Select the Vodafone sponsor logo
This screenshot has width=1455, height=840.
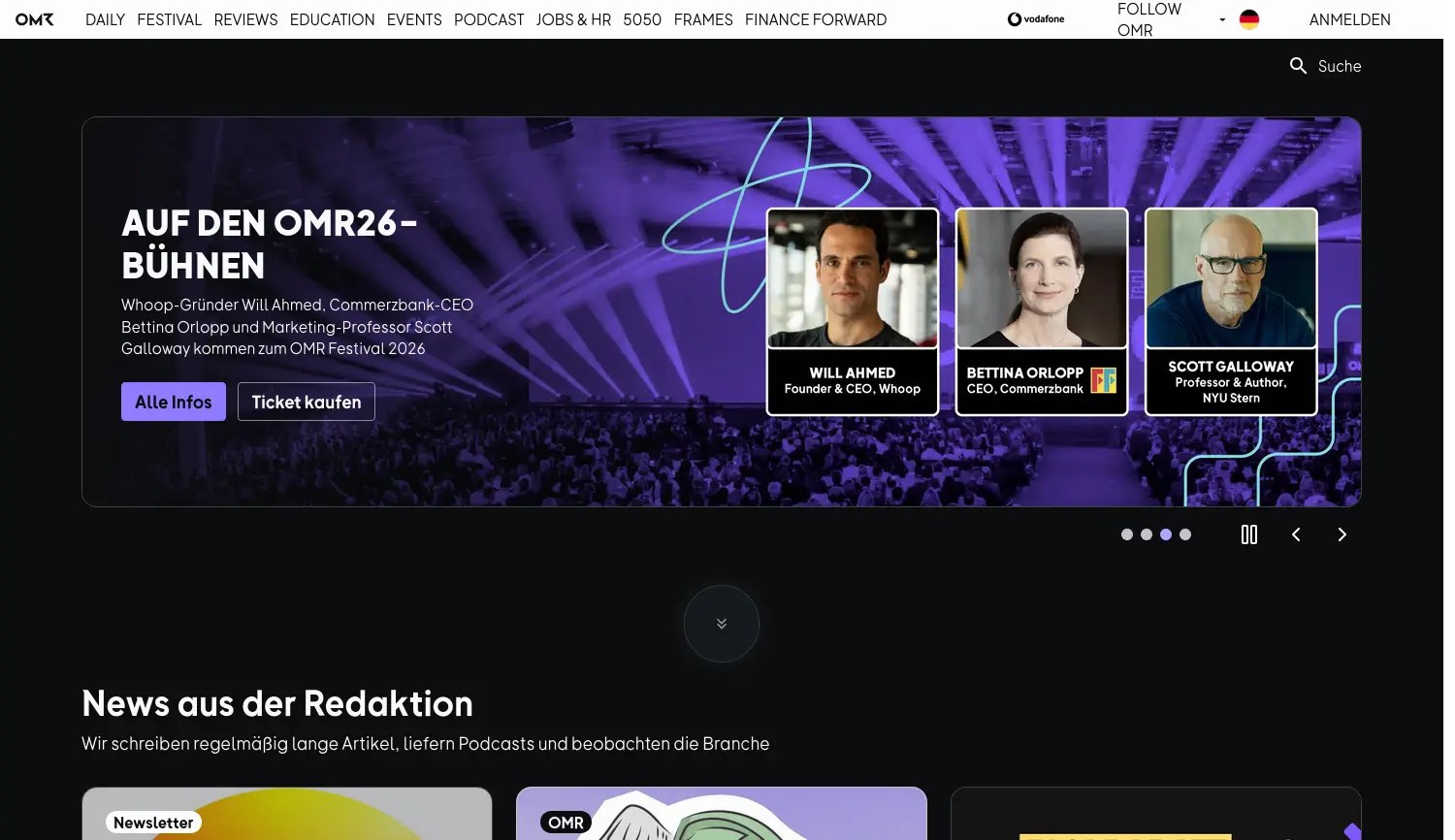[x=1035, y=18]
